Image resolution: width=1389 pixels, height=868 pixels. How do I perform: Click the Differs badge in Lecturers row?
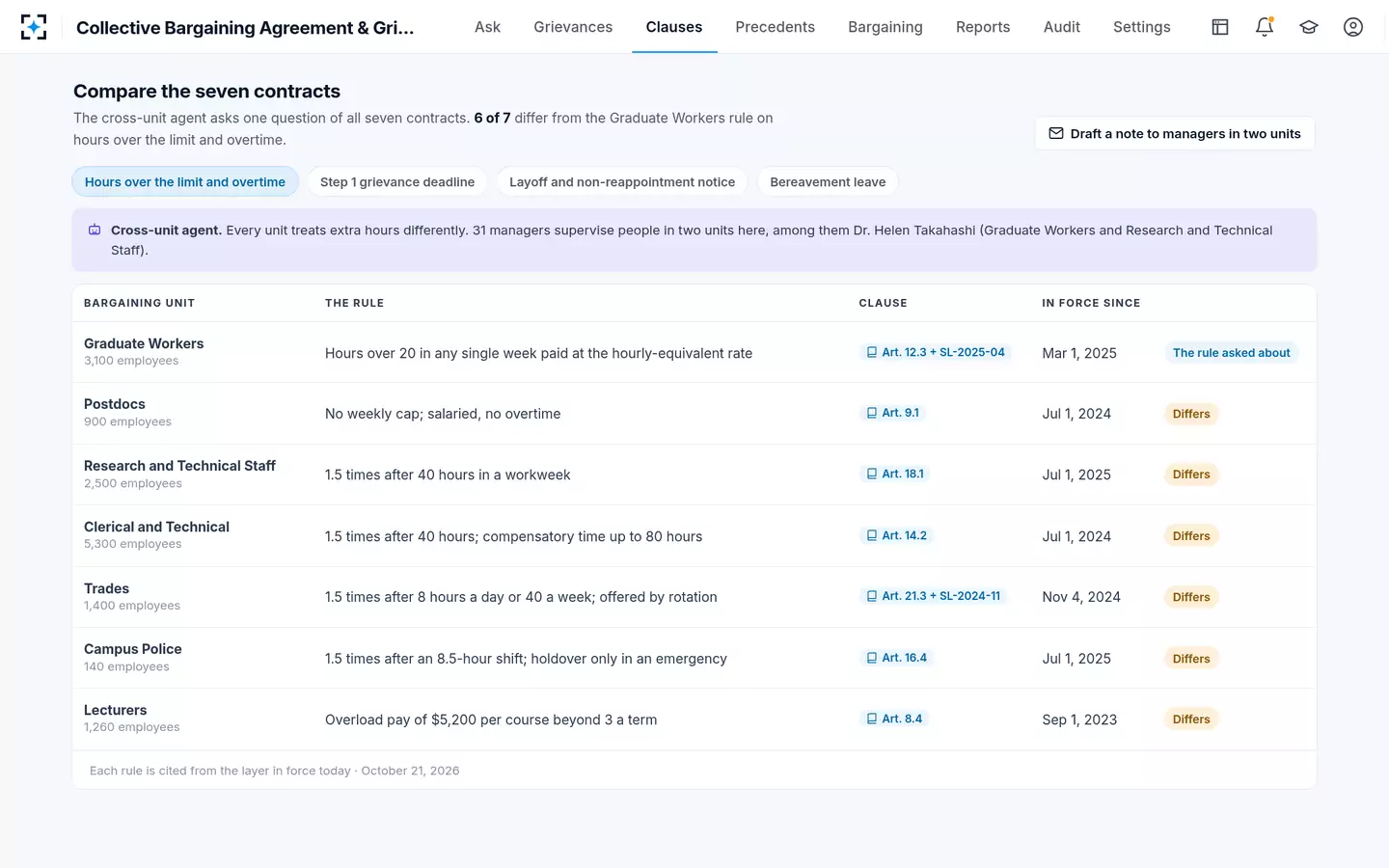click(1191, 719)
